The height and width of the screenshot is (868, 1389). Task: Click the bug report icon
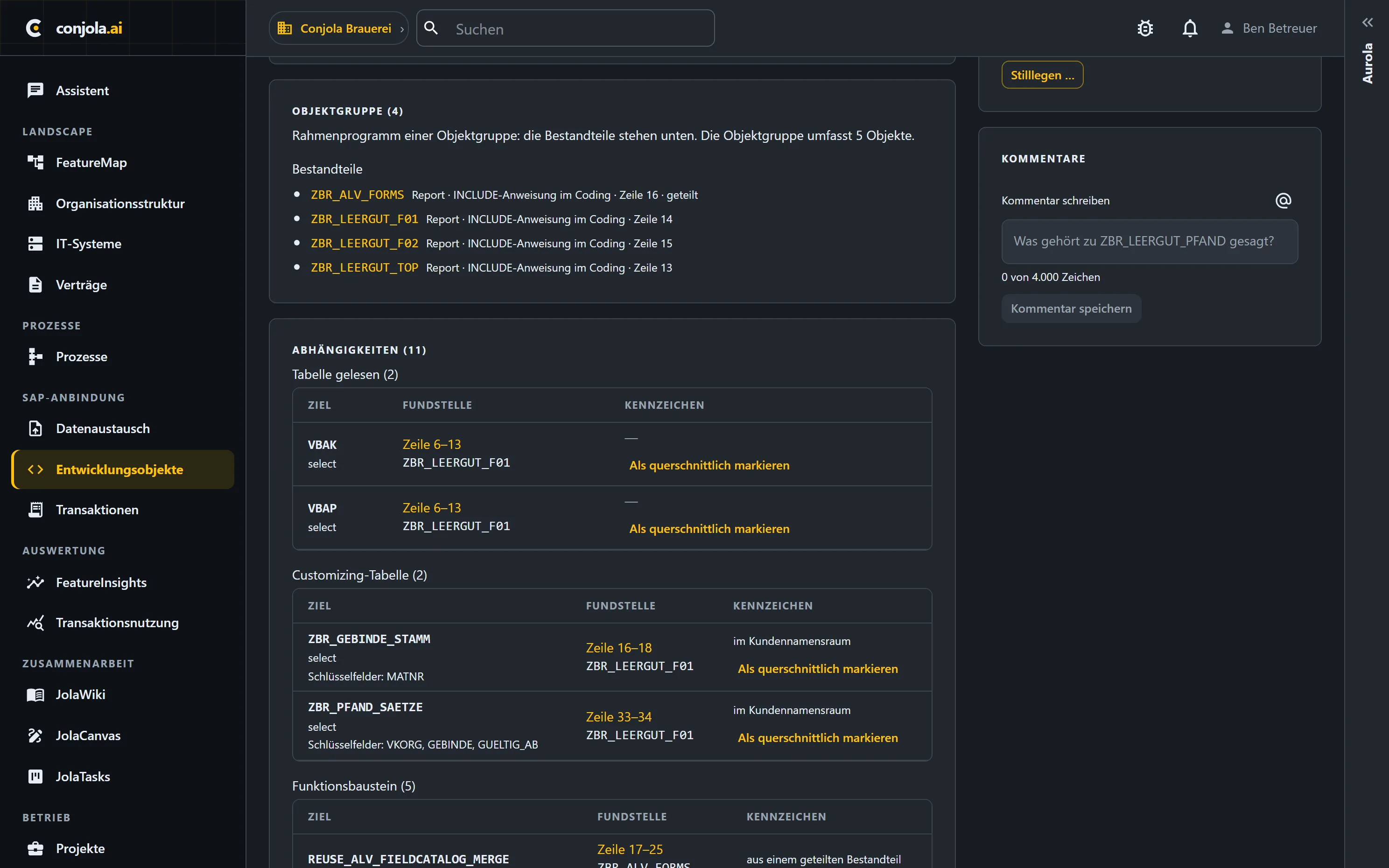1145,28
